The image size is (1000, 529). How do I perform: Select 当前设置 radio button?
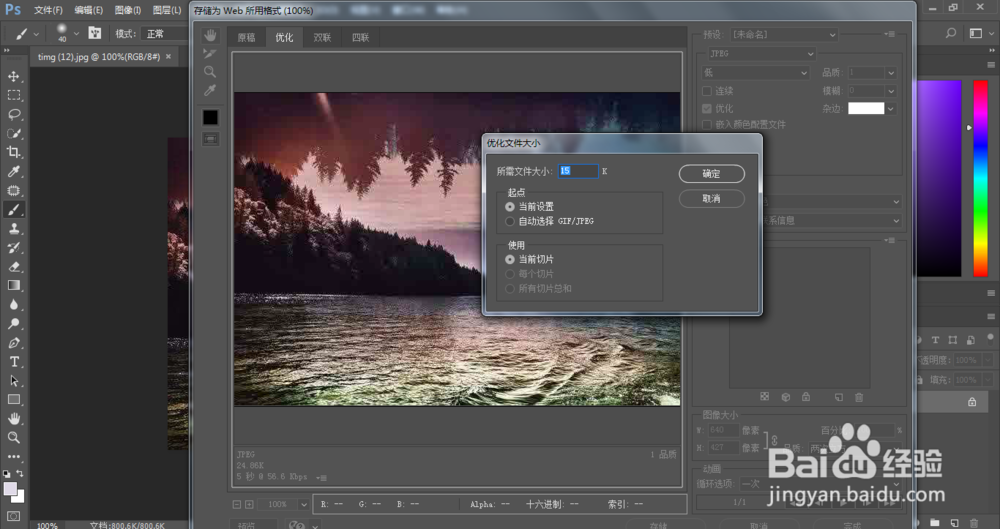510,207
